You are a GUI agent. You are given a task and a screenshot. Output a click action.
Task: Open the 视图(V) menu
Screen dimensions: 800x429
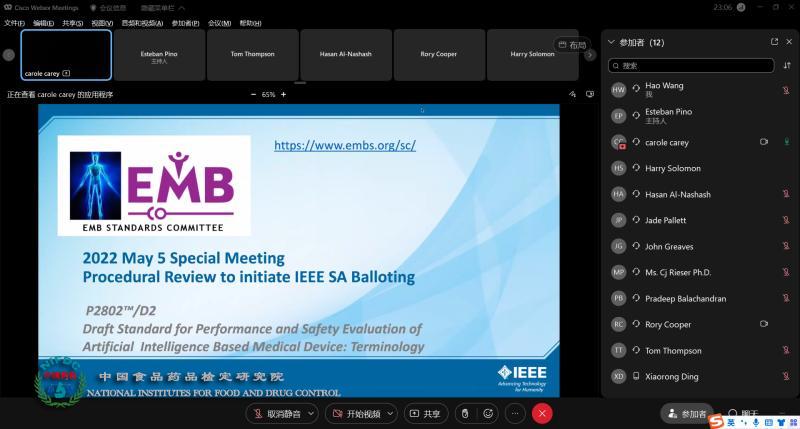point(102,23)
